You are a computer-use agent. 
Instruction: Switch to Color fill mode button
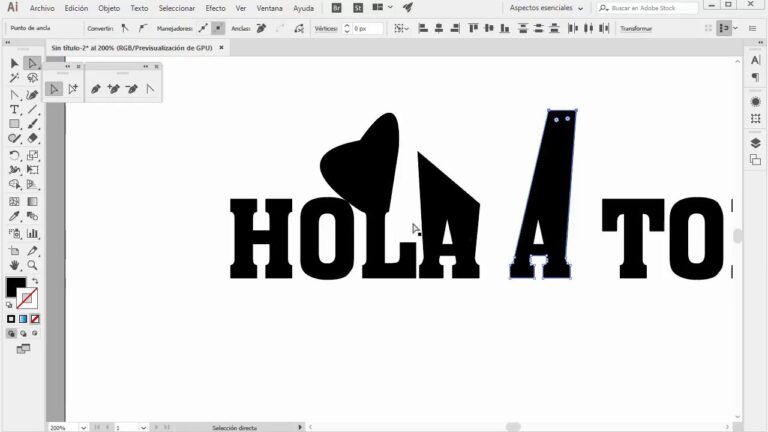click(11, 319)
